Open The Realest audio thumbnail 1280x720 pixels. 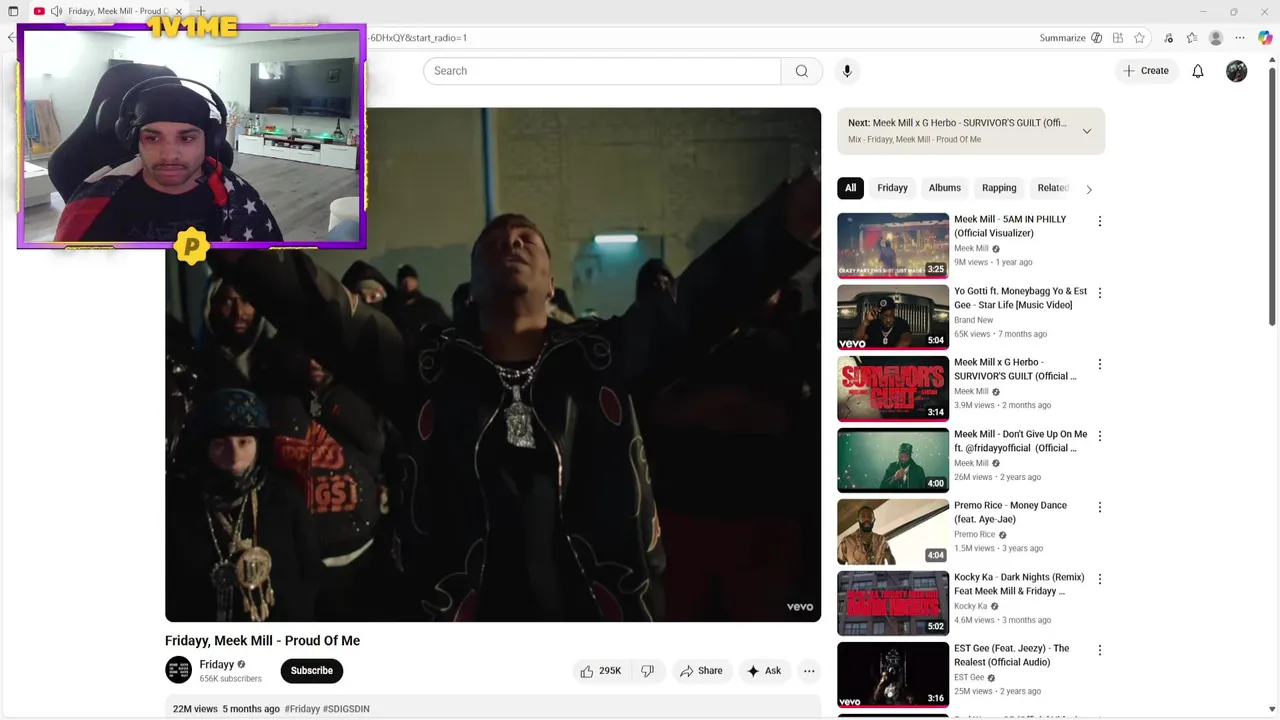[x=893, y=674]
